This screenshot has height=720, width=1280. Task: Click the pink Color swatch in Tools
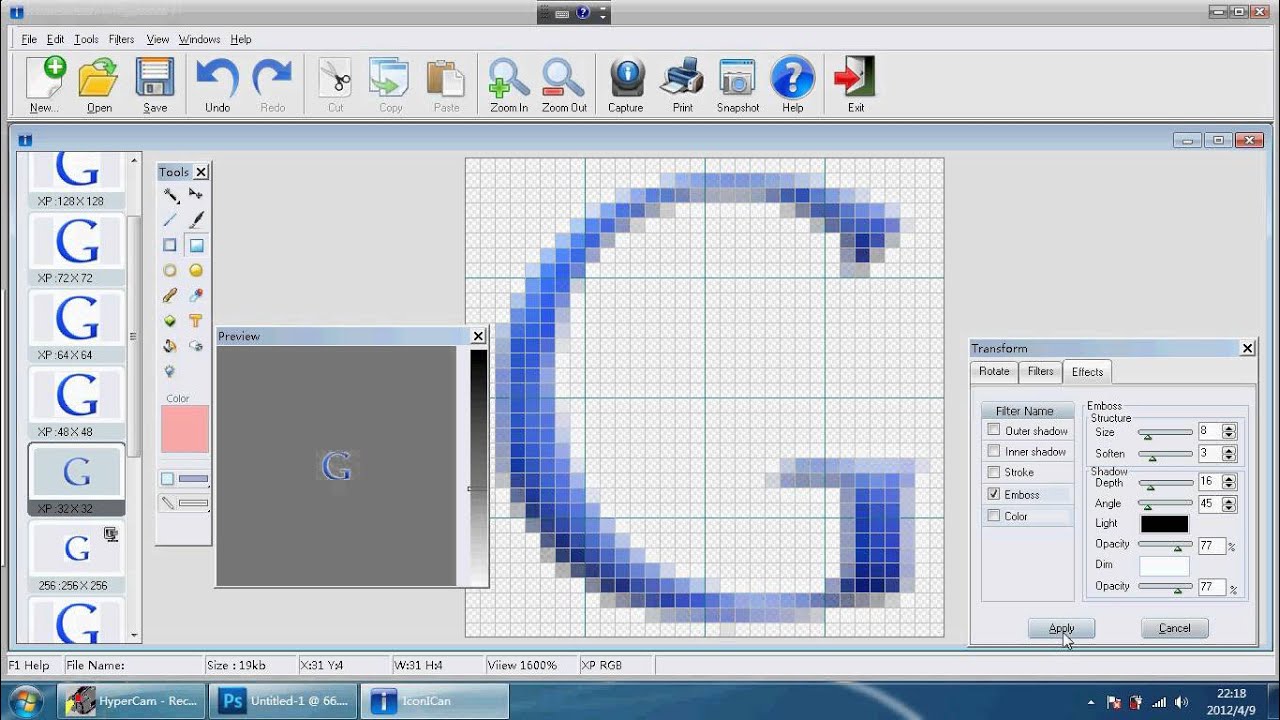coord(185,429)
